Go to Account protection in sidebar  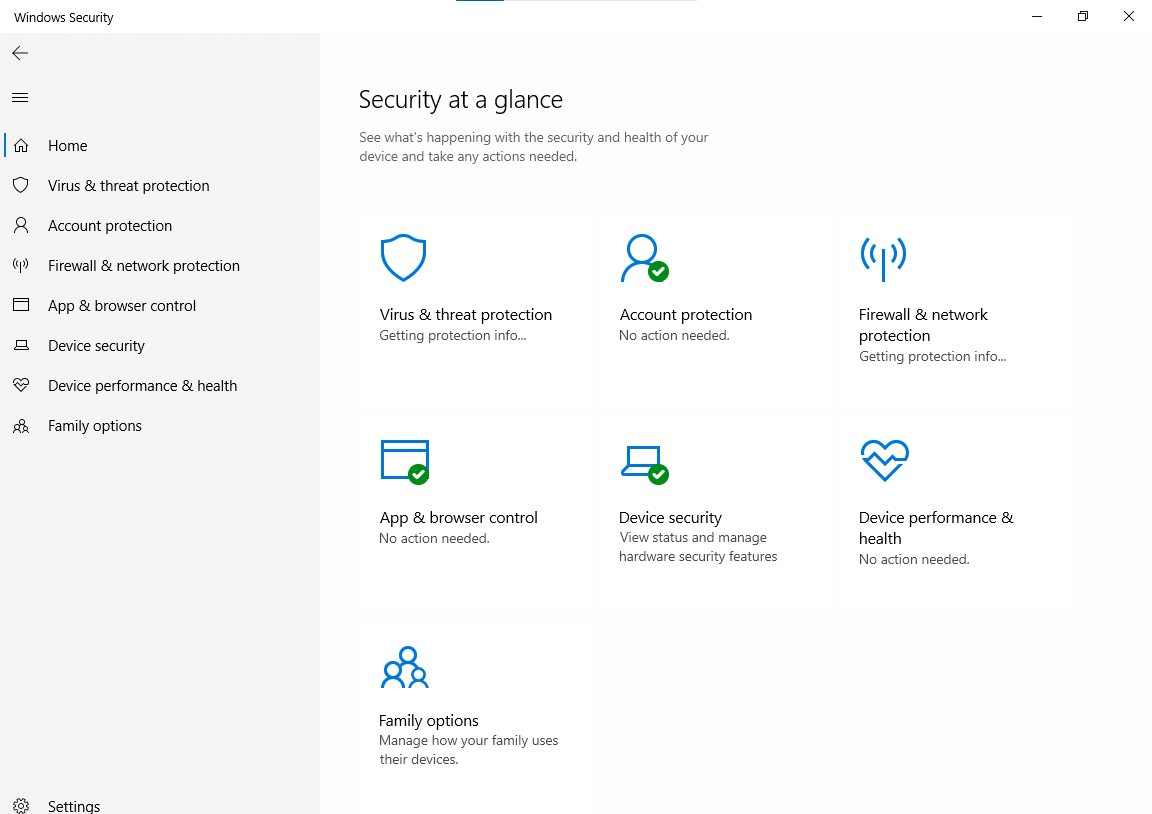click(110, 226)
